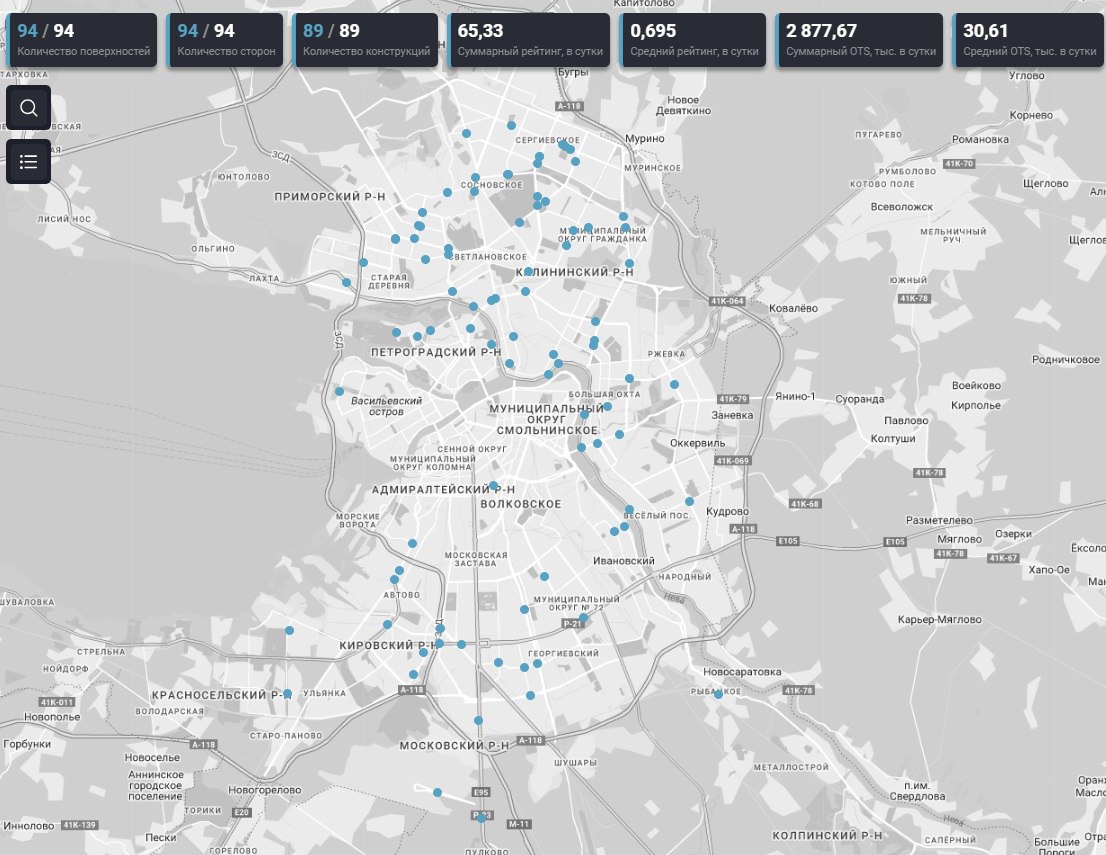Select the marker just above Московский р-н label
The width and height of the screenshot is (1106, 855).
(x=478, y=720)
